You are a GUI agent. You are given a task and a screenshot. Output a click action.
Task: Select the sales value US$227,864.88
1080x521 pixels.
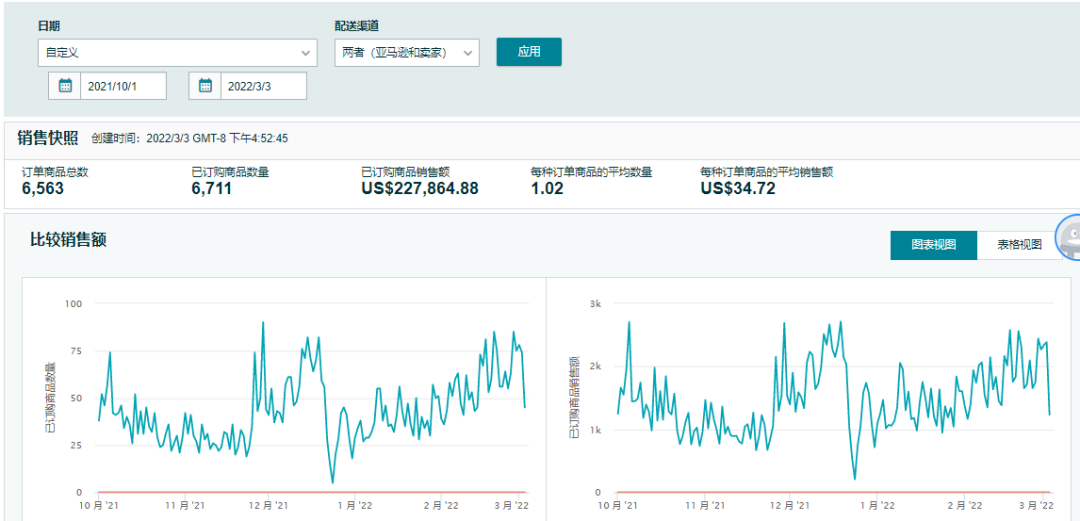point(419,188)
